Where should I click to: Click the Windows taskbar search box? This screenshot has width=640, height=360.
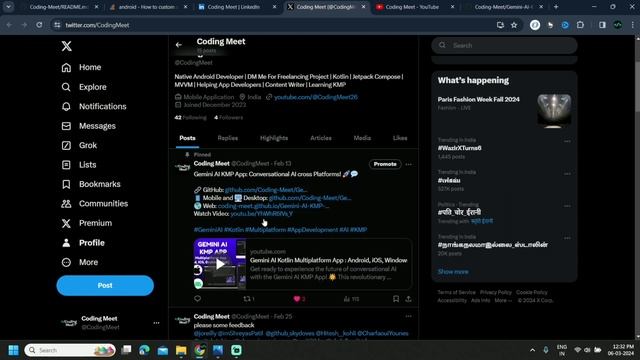coord(70,350)
